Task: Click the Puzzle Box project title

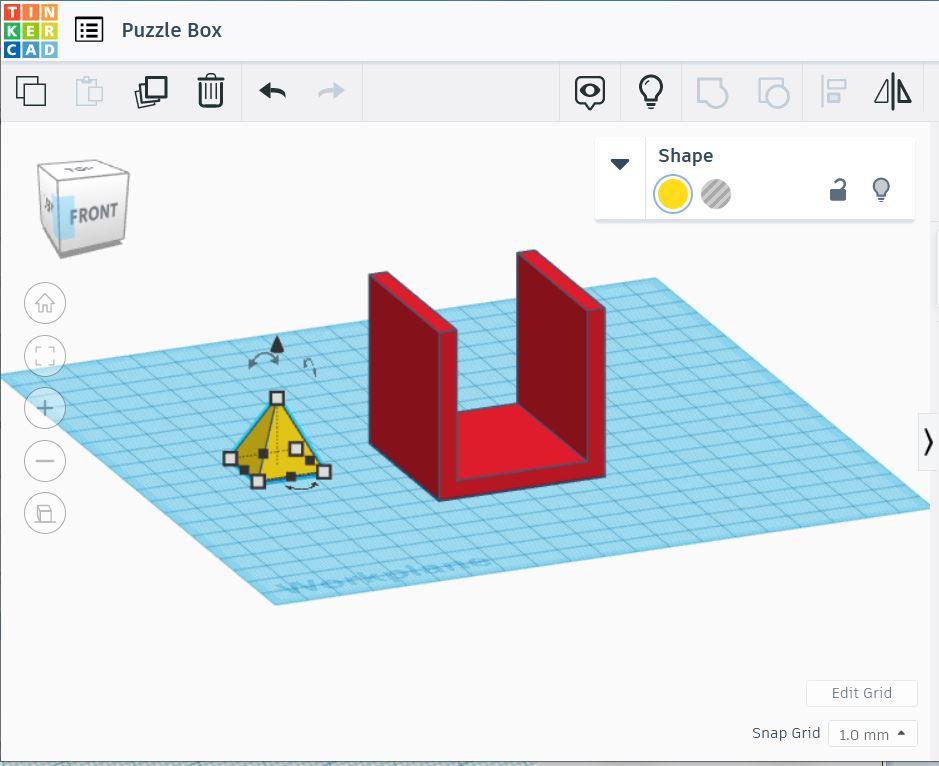Action: pos(172,30)
